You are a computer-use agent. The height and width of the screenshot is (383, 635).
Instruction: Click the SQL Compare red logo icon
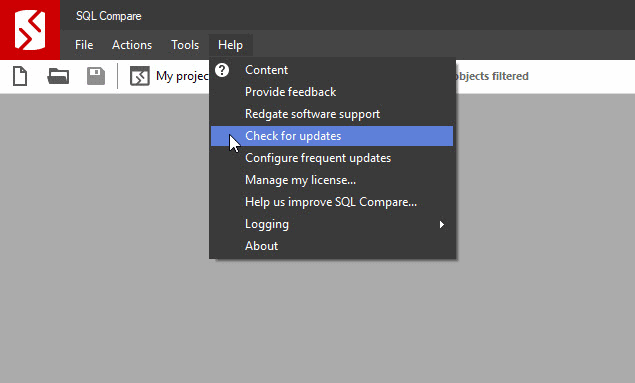click(x=30, y=30)
